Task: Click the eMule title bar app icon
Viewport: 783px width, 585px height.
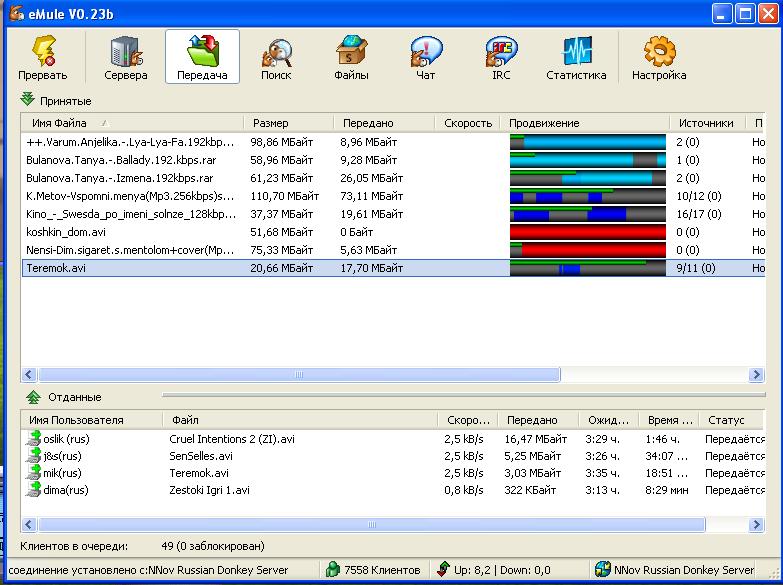Action: tap(16, 12)
